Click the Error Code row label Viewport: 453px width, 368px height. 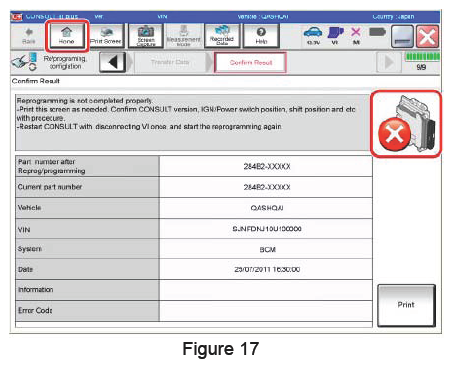35,310
